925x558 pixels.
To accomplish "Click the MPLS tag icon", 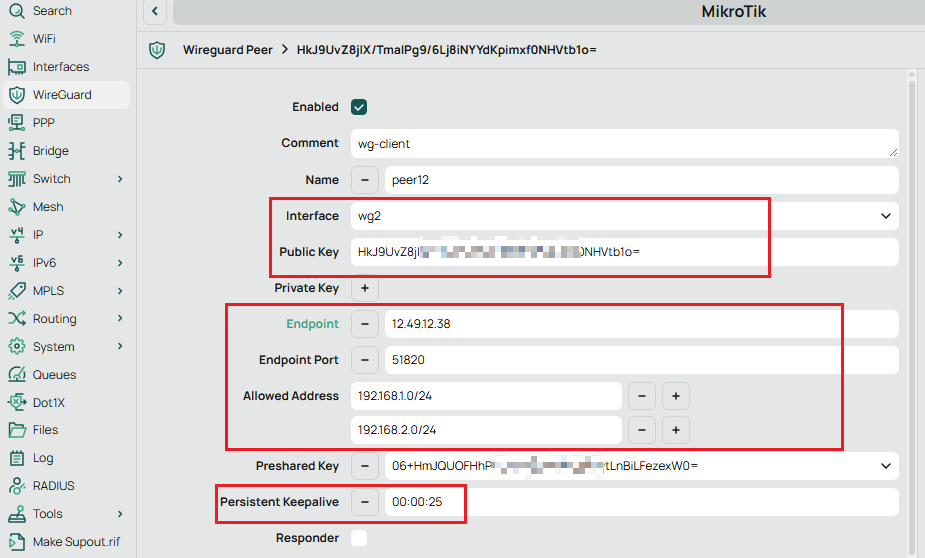I will [17, 291].
